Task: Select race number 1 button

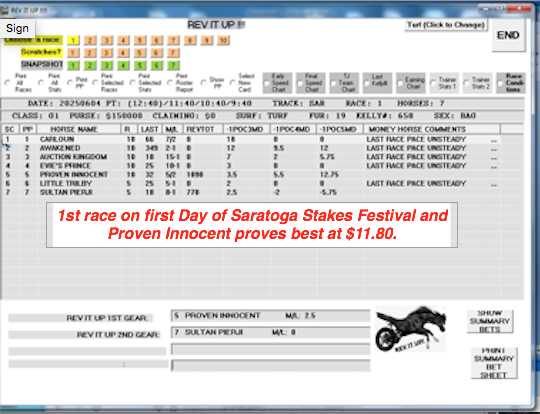Action: point(73,40)
